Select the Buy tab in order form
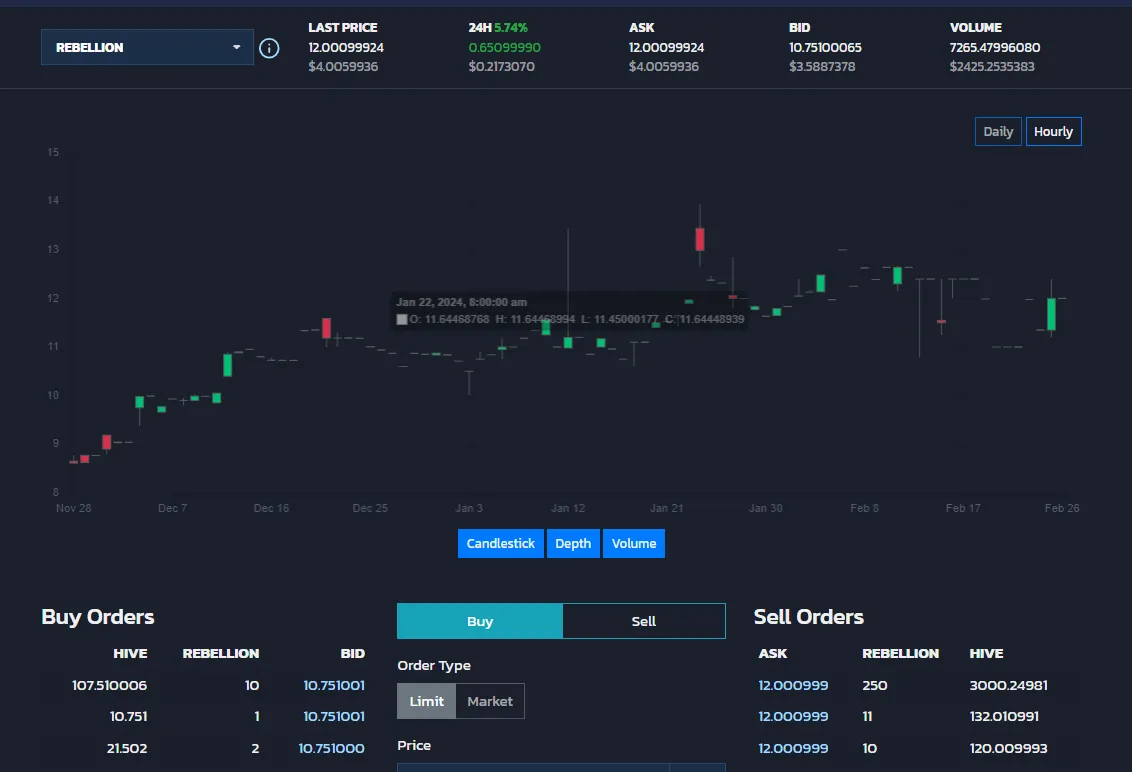The width and height of the screenshot is (1132, 772). [x=480, y=621]
